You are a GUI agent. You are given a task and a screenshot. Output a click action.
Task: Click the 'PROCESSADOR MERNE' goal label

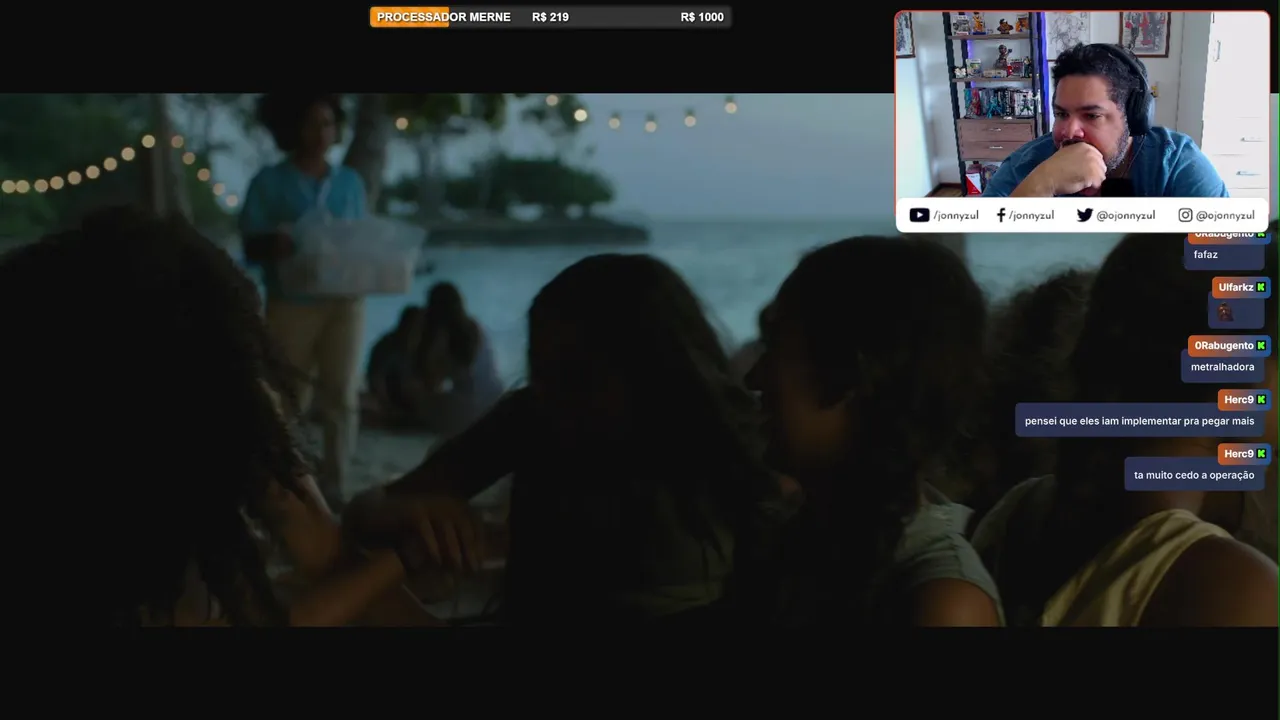[443, 17]
